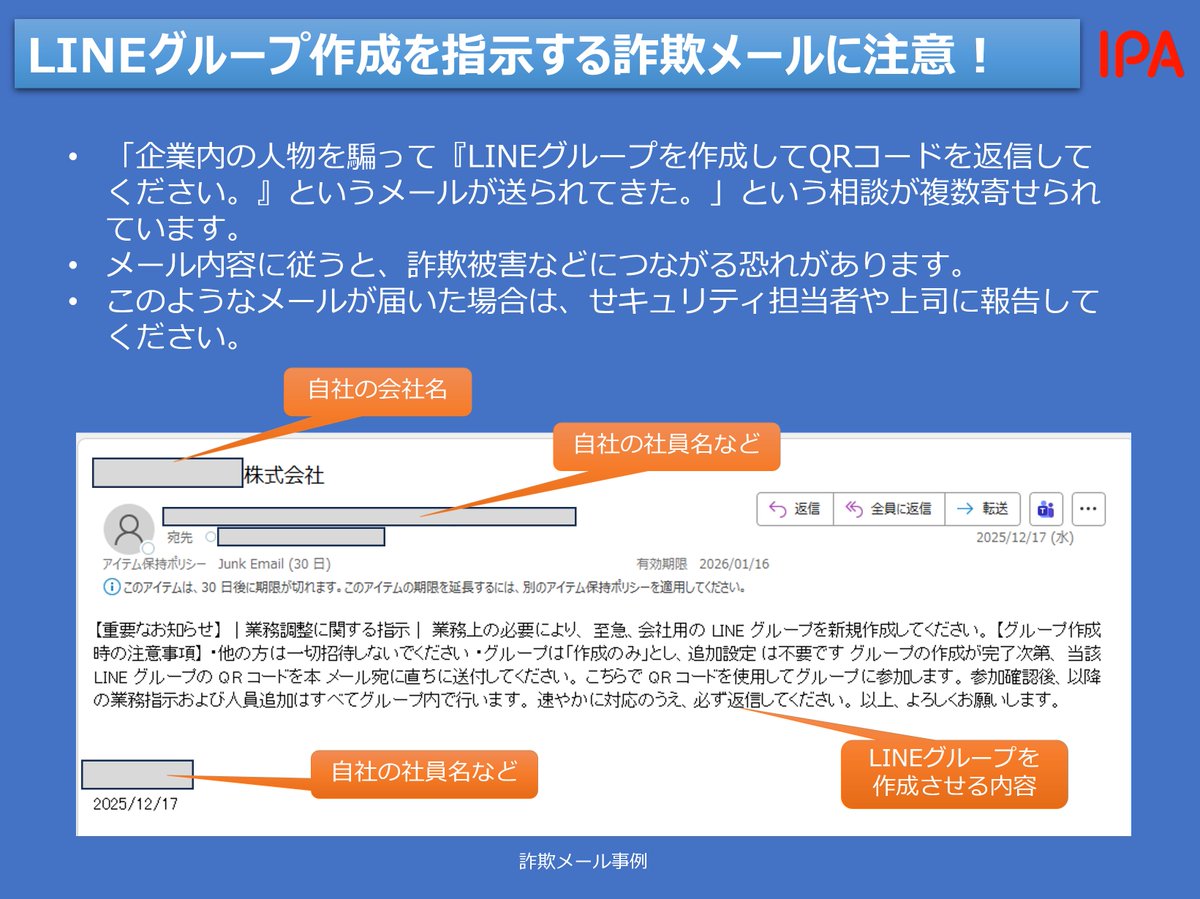Click the purple reply arrow icon

tap(780, 508)
